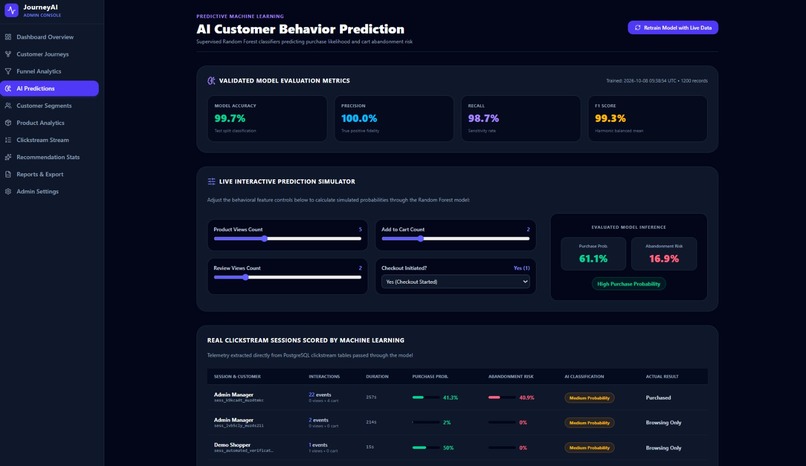Click the 15s duration cell
This screenshot has height=466, width=806.
[x=370, y=447]
